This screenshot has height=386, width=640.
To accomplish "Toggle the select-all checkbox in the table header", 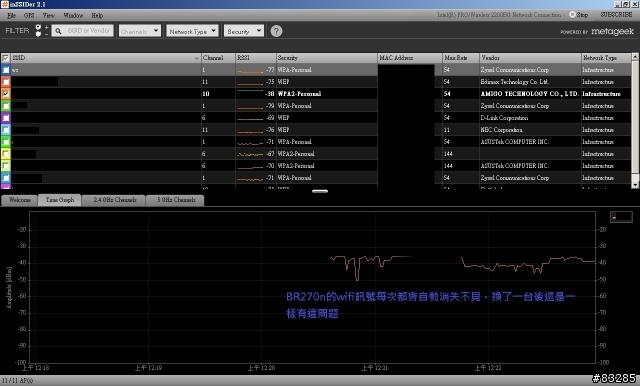I will (6, 58).
